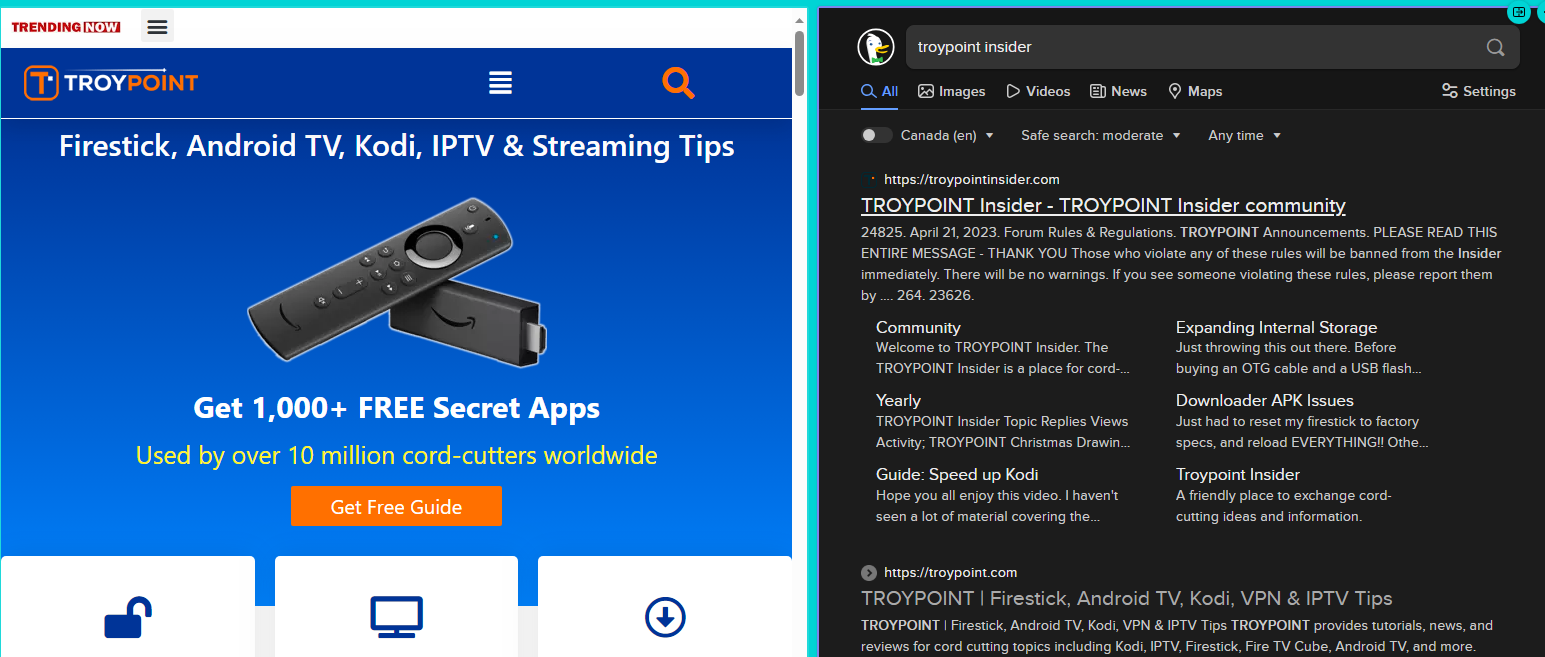Click the monitor icon card

396,616
